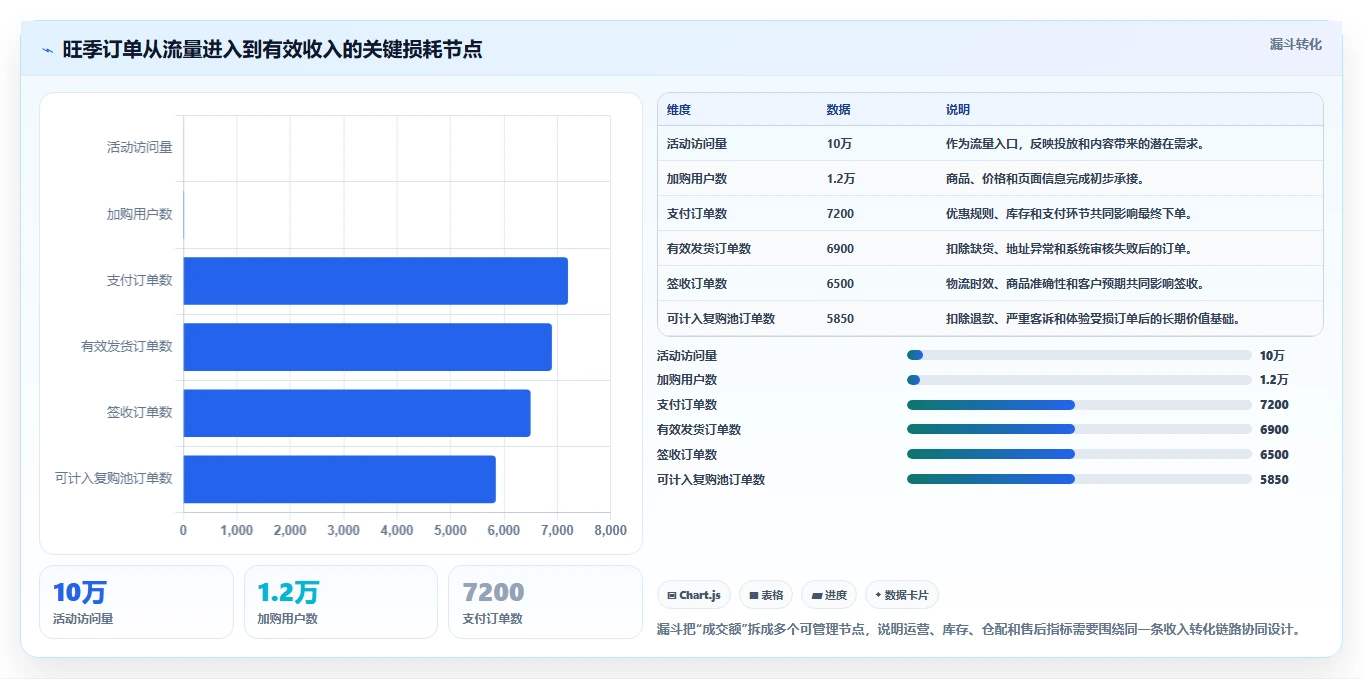Click the 加购用户数 progress bar
Viewport: 1363px width, 679px height.
click(1079, 380)
